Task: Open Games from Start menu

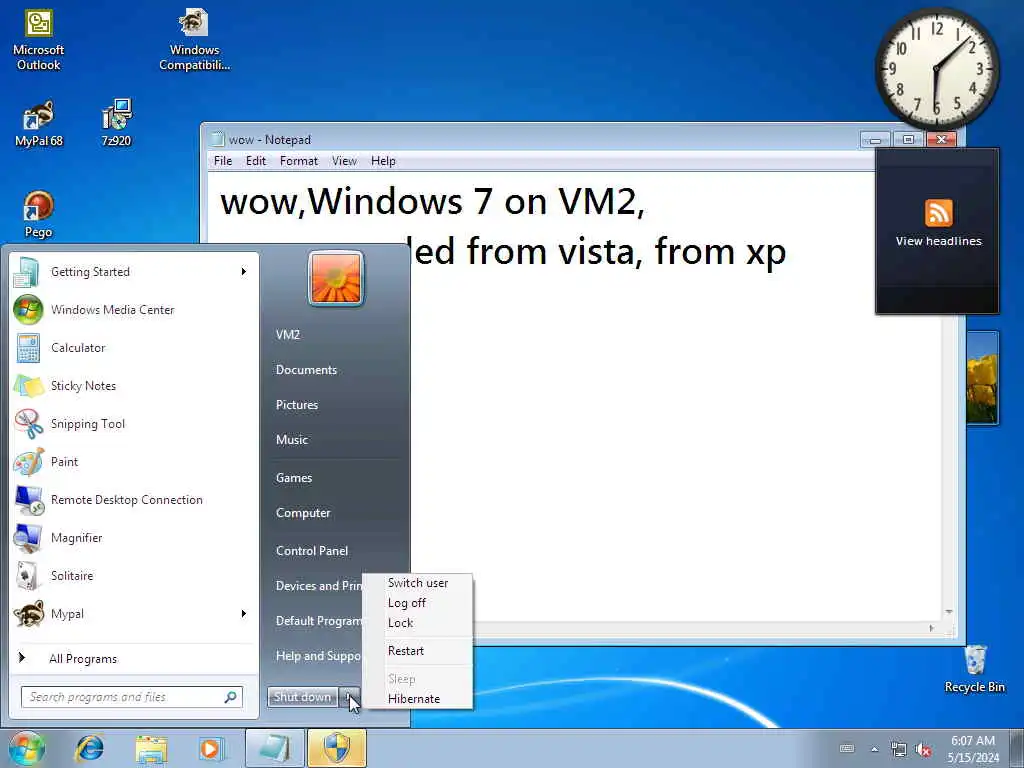Action: tap(293, 478)
